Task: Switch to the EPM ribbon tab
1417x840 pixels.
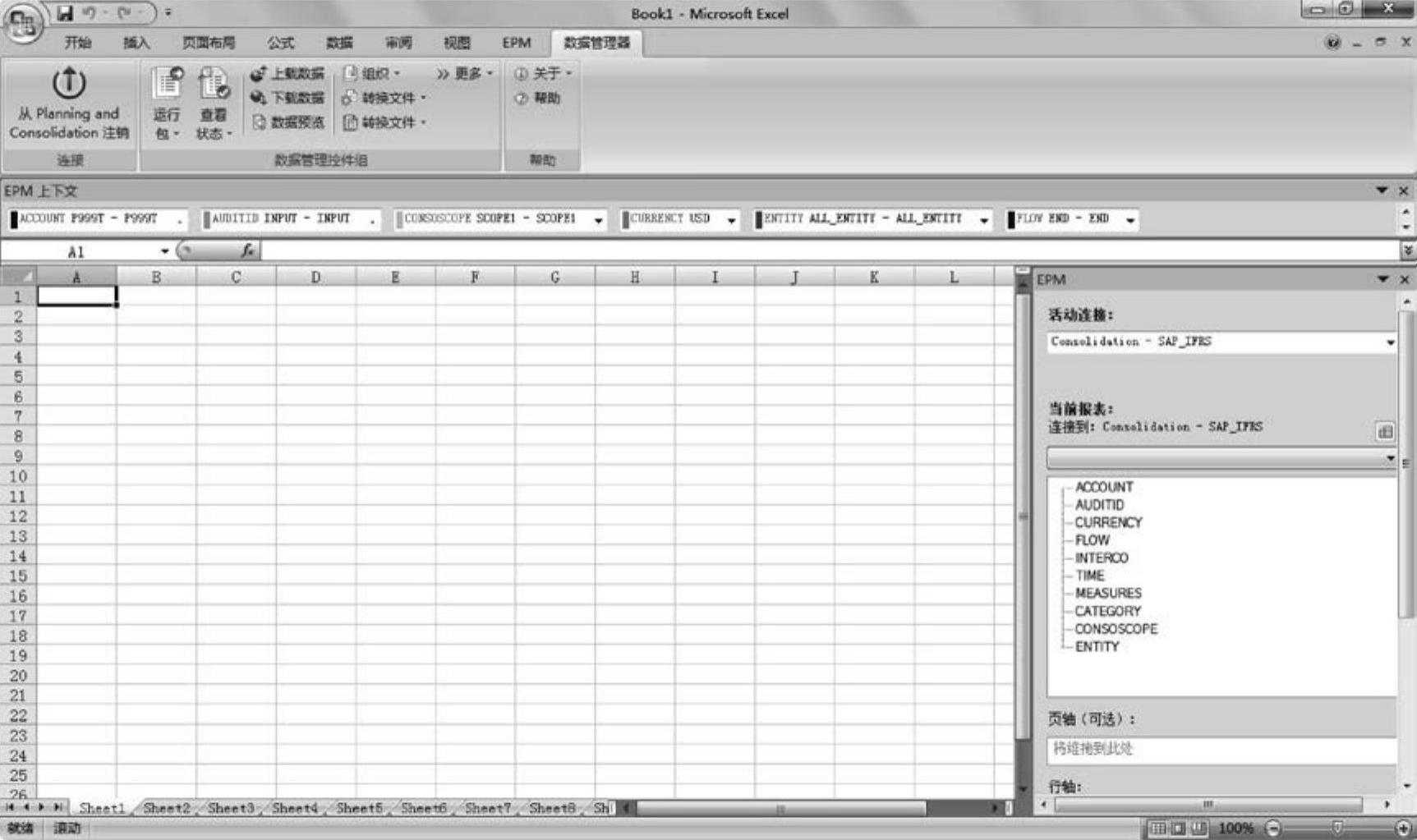Action: click(517, 43)
